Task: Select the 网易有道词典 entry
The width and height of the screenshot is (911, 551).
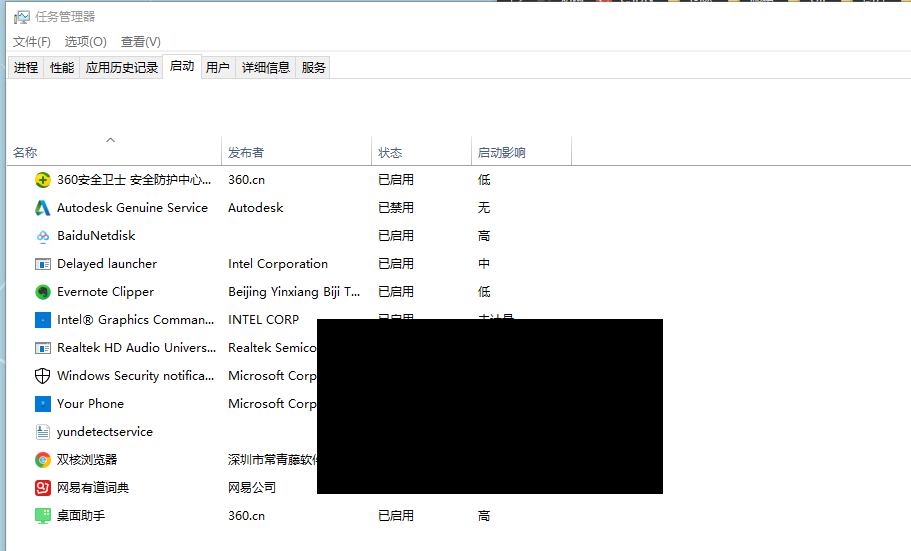Action: pos(93,488)
